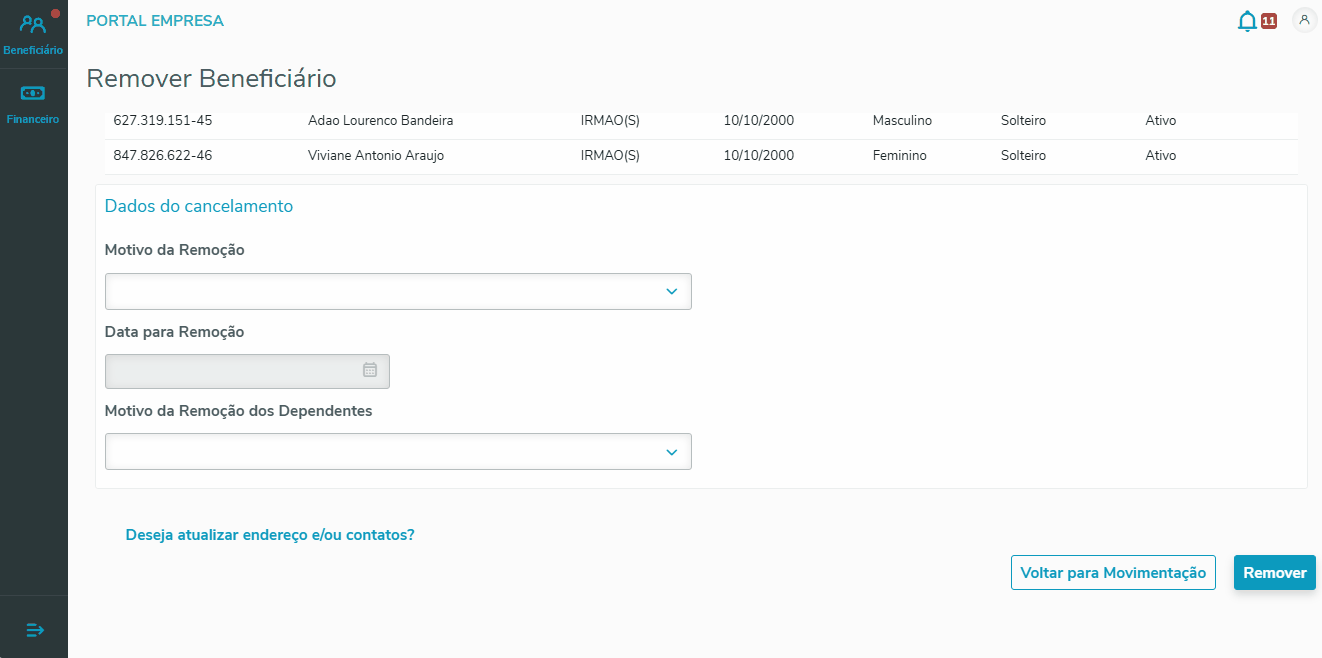Click CPF 847.826.622-46 in the table
Viewport: 1322px width, 658px height.
(163, 156)
